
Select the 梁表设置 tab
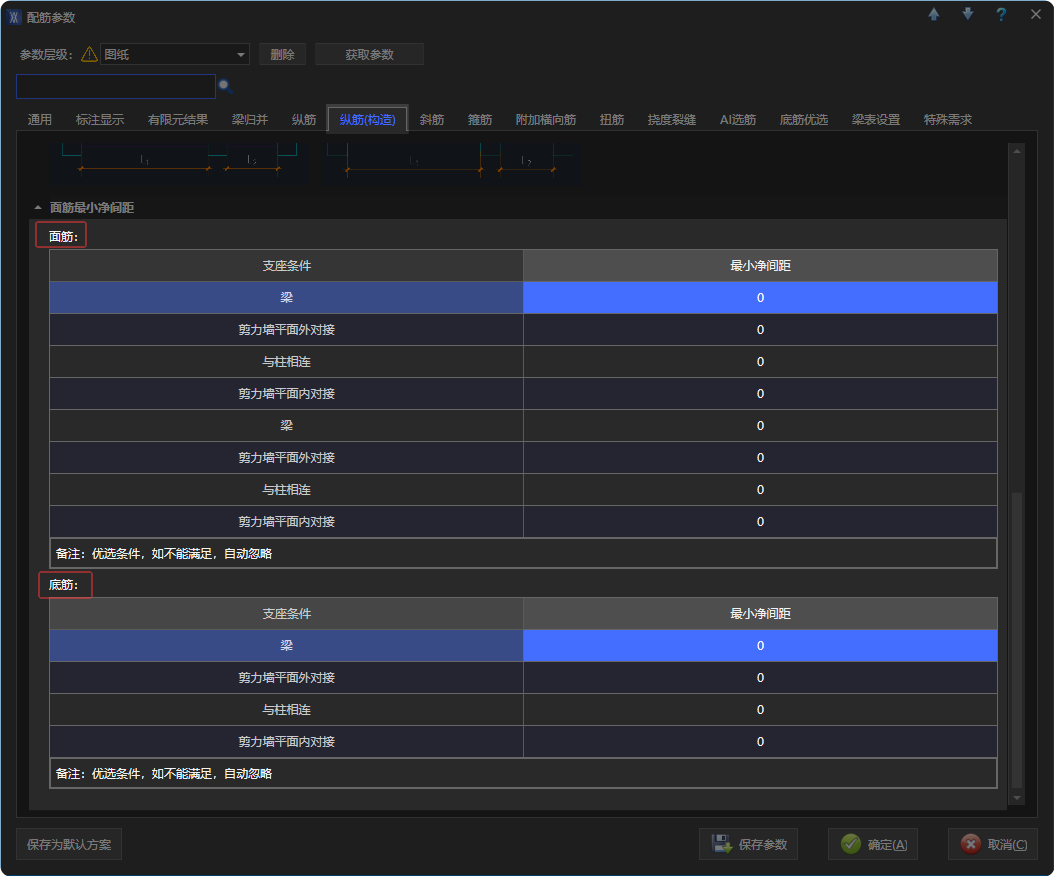coord(875,119)
